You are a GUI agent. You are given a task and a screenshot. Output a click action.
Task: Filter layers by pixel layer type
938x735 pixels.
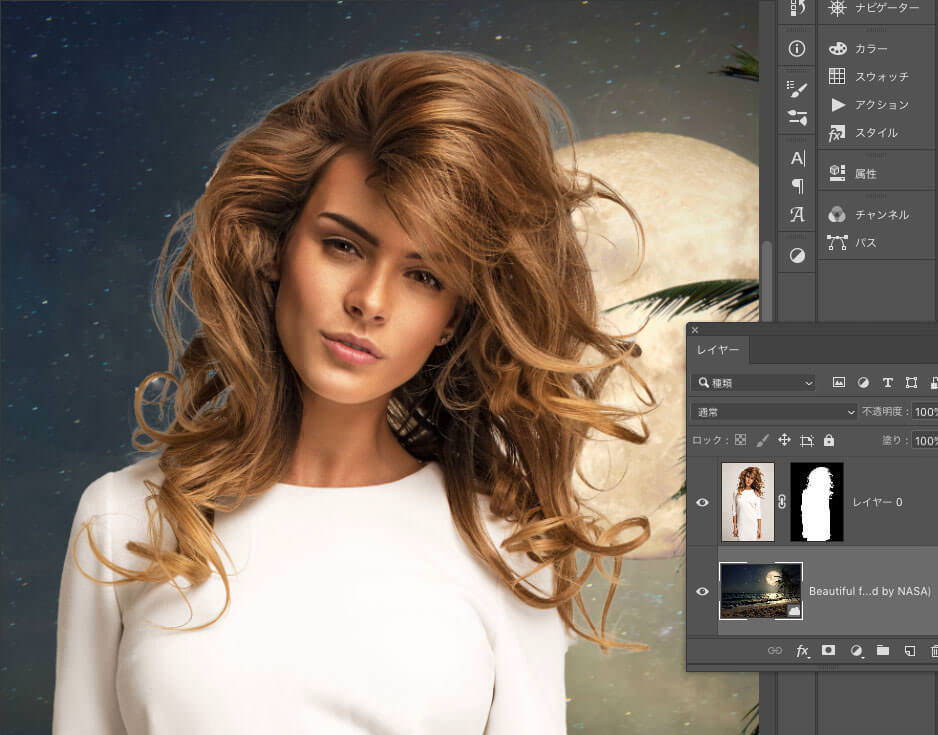839,382
